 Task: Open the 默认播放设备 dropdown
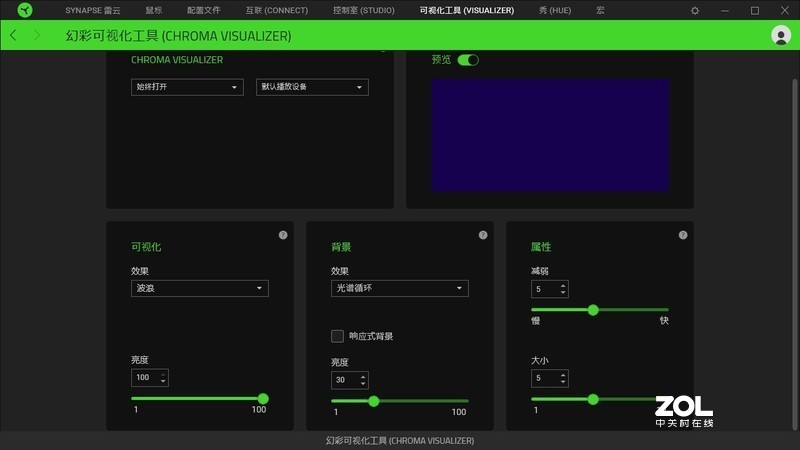[x=312, y=87]
